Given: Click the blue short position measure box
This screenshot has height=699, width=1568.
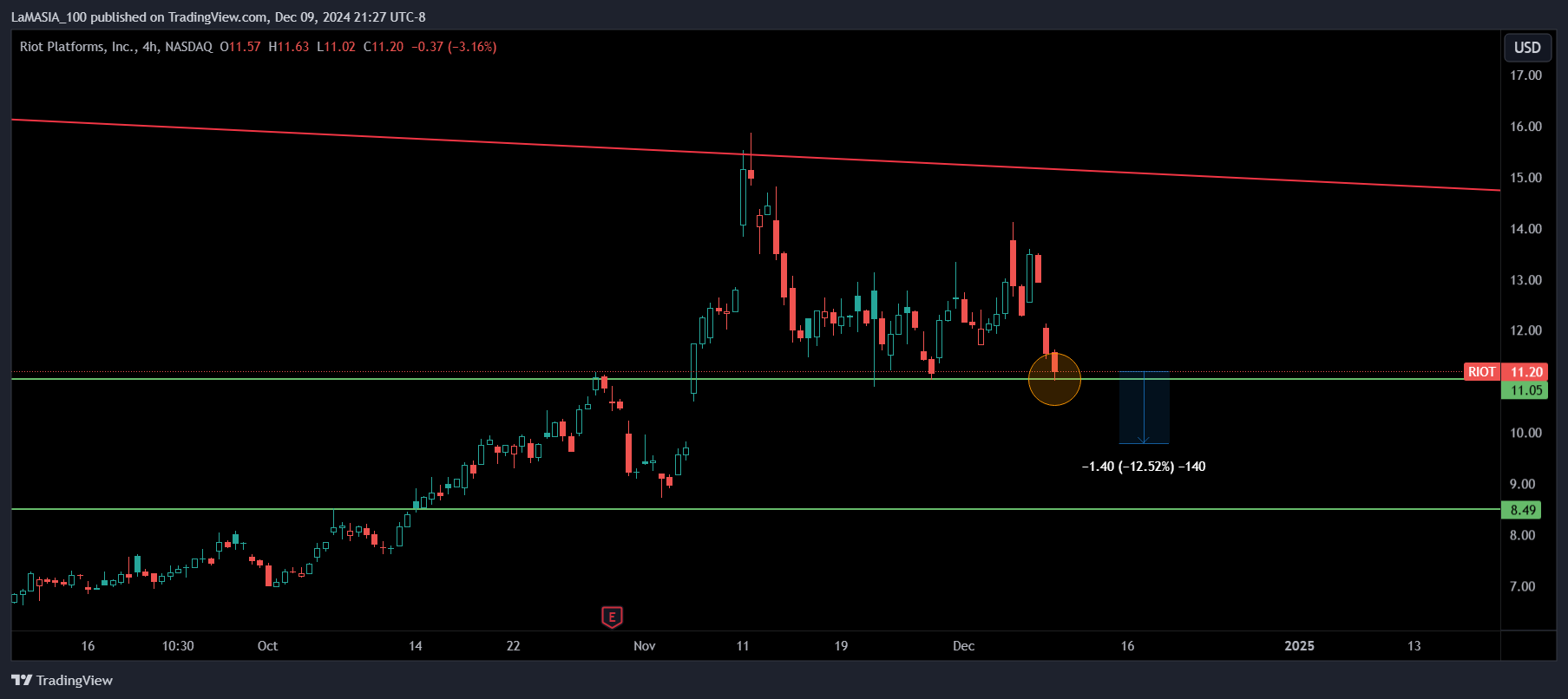Looking at the screenshot, I should (1144, 408).
